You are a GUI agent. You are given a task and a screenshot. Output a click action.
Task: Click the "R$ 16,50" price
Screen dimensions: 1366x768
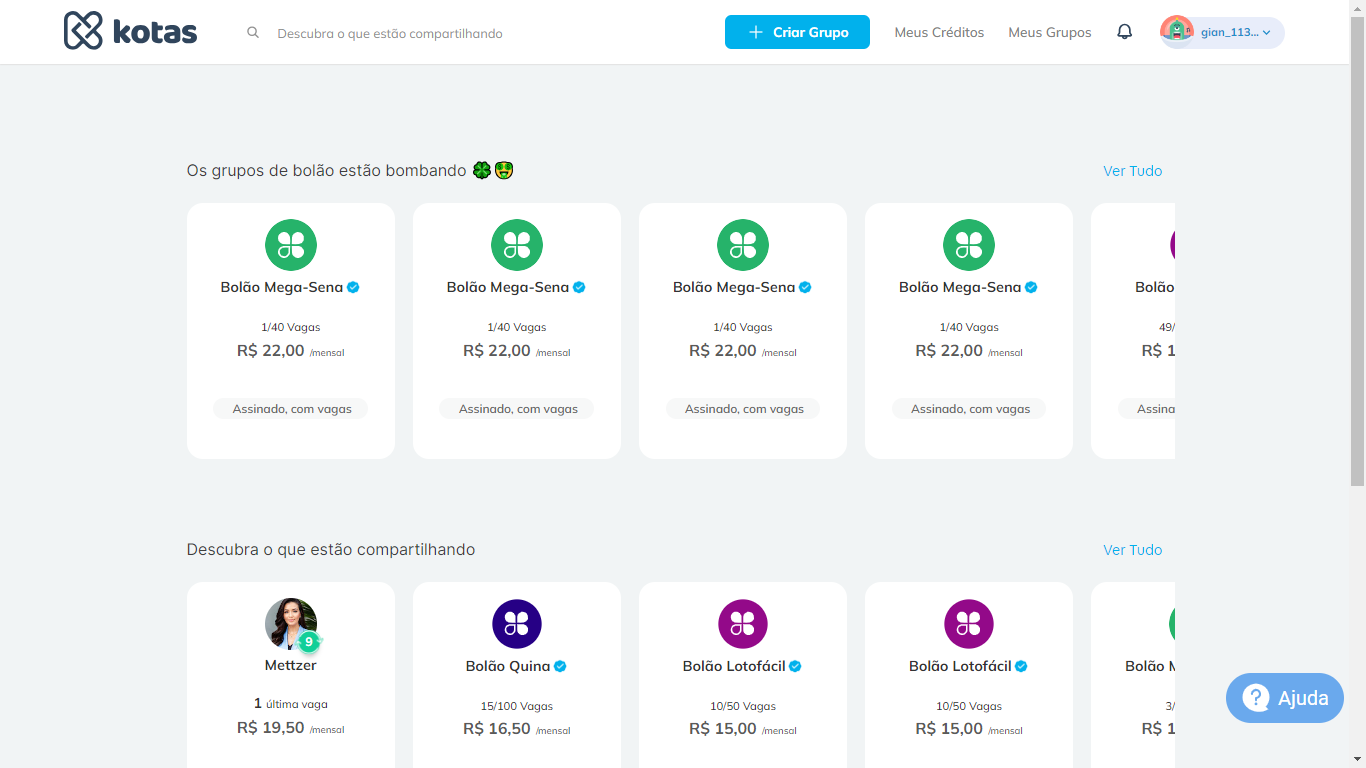coord(497,729)
